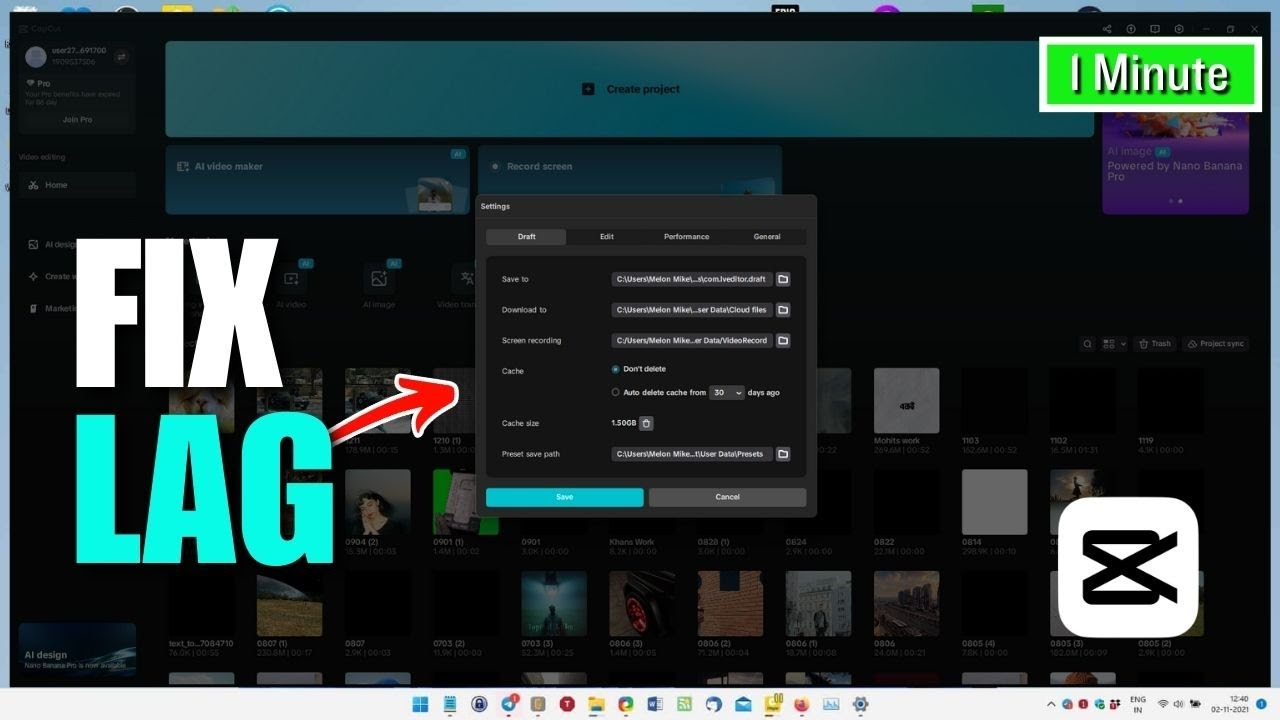1280x720 pixels.
Task: Browse folder for the Save to path
Action: pyautogui.click(x=783, y=279)
